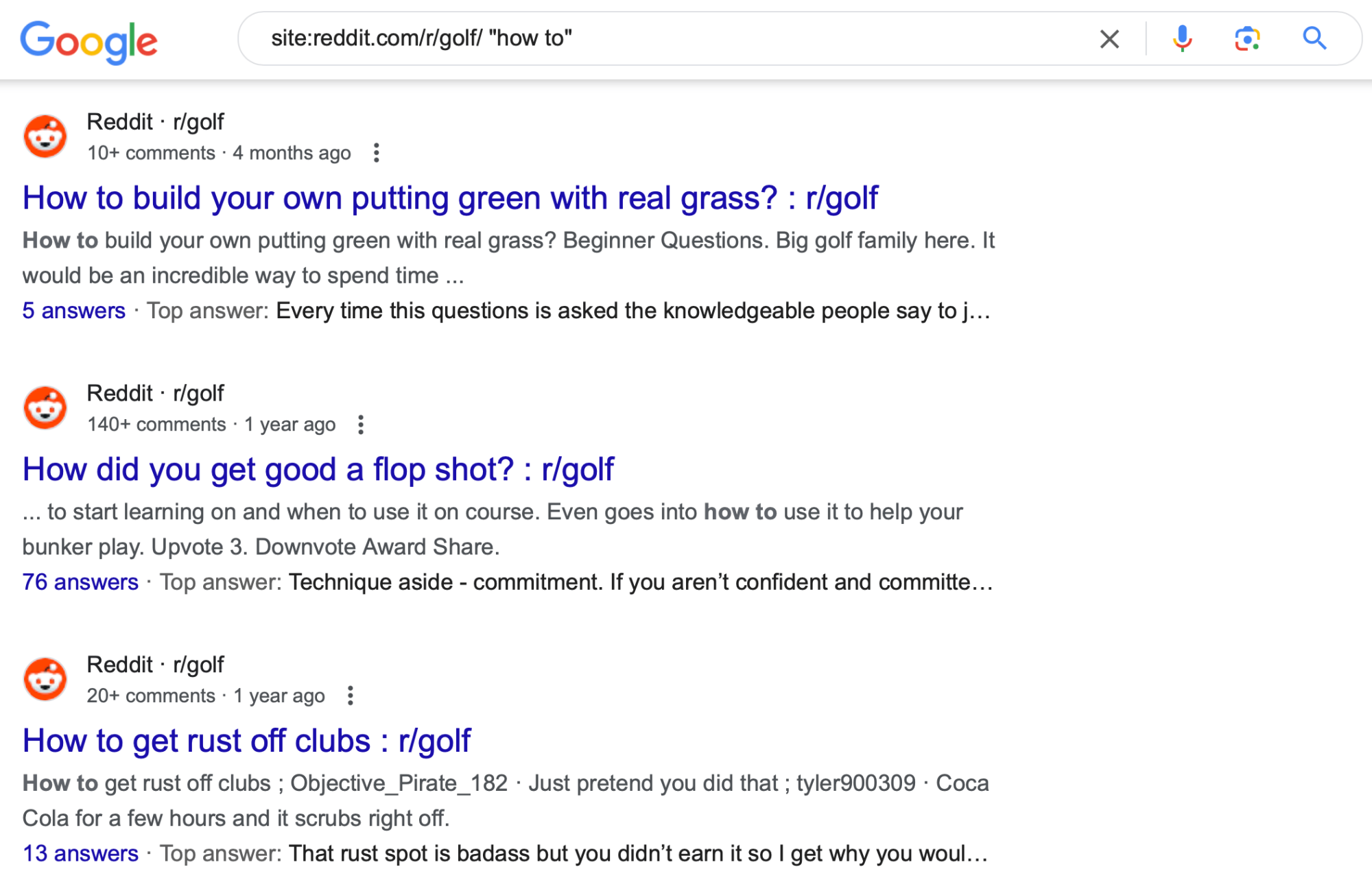Start voice search with the microphone icon
Viewport: 1372px width, 880px height.
tap(1182, 39)
